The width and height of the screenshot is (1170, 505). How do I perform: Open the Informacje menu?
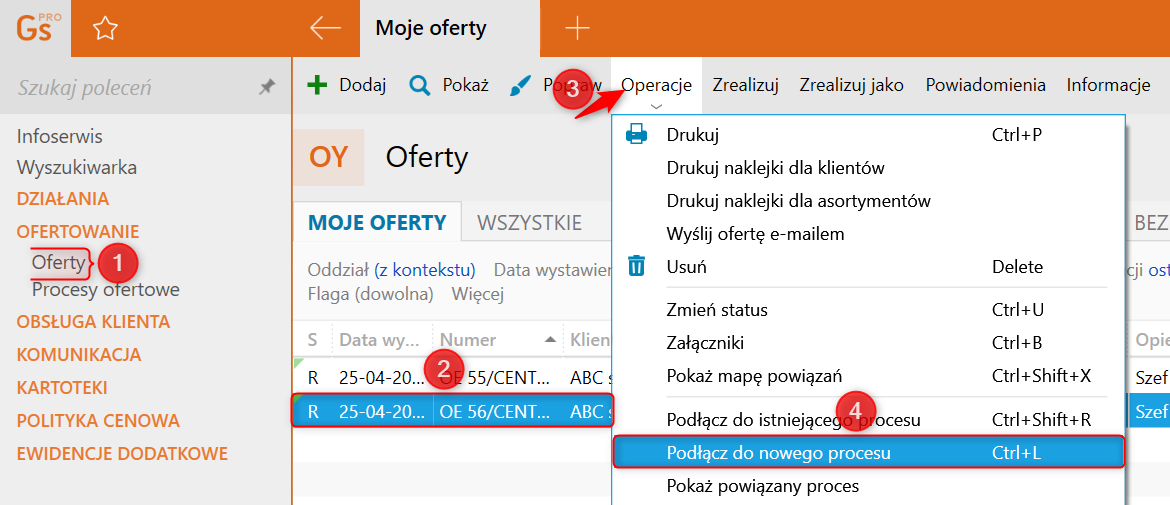coord(1108,85)
